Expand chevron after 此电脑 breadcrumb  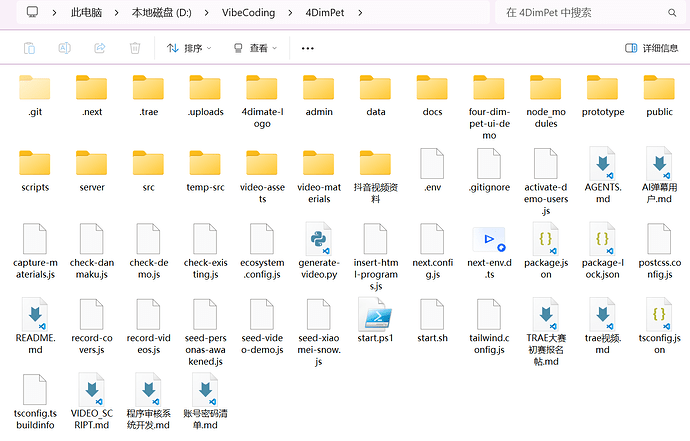pos(116,12)
